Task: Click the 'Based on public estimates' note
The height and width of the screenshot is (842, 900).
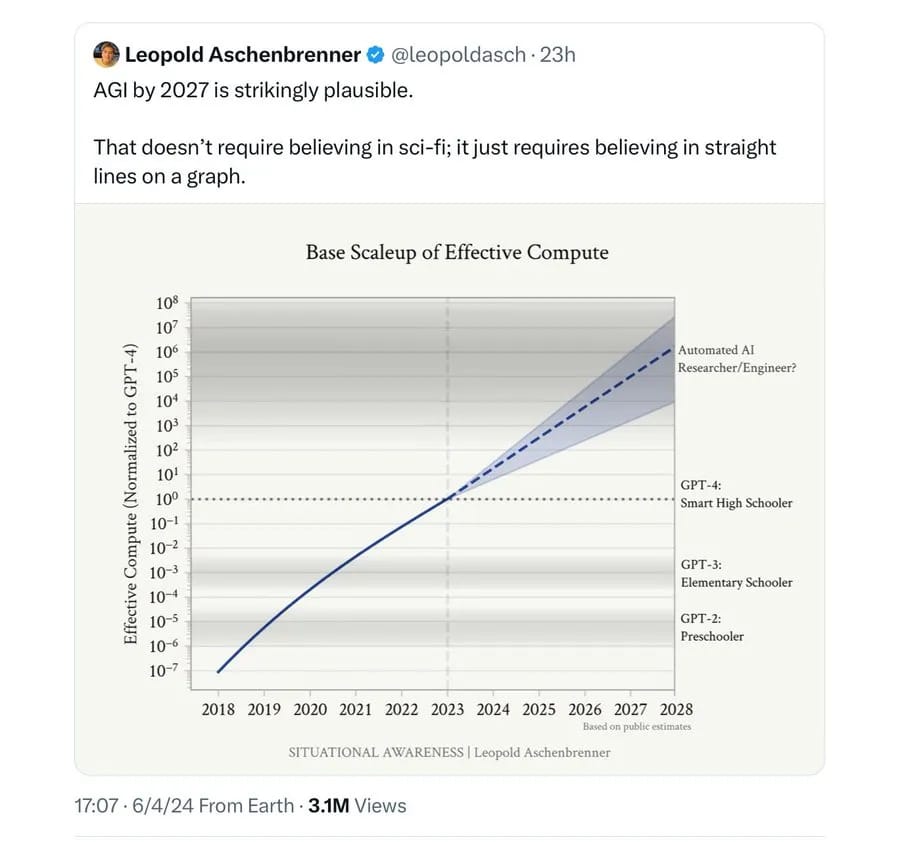Action: [637, 727]
